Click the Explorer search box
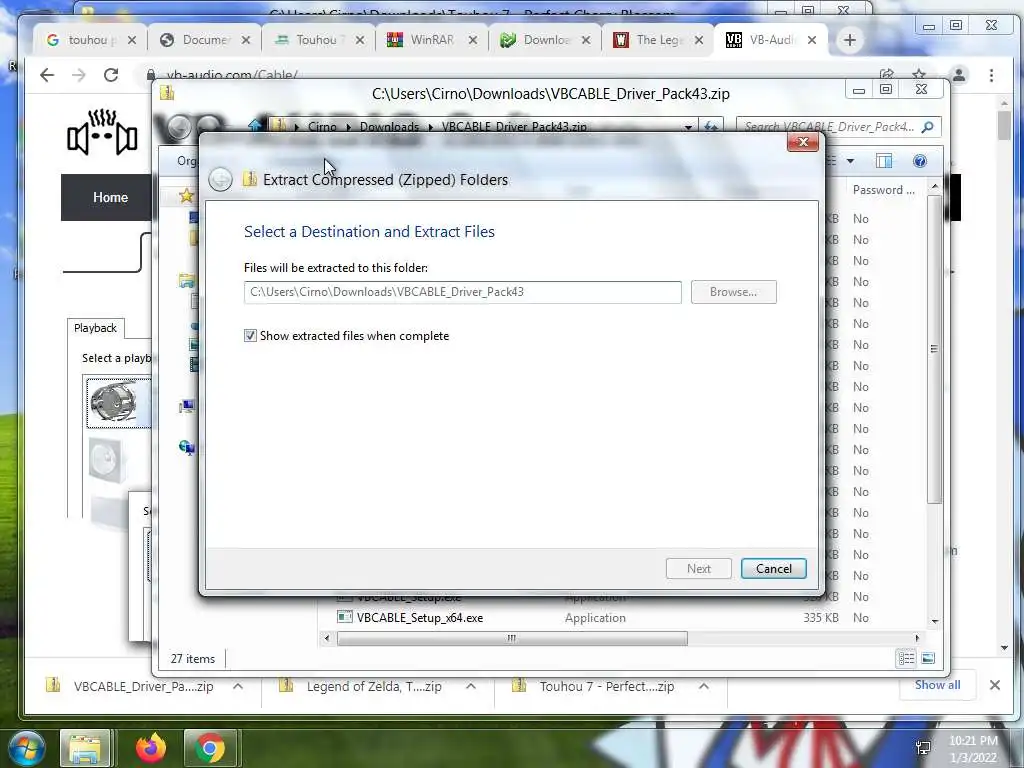Image resolution: width=1024 pixels, height=768 pixels. pos(829,127)
